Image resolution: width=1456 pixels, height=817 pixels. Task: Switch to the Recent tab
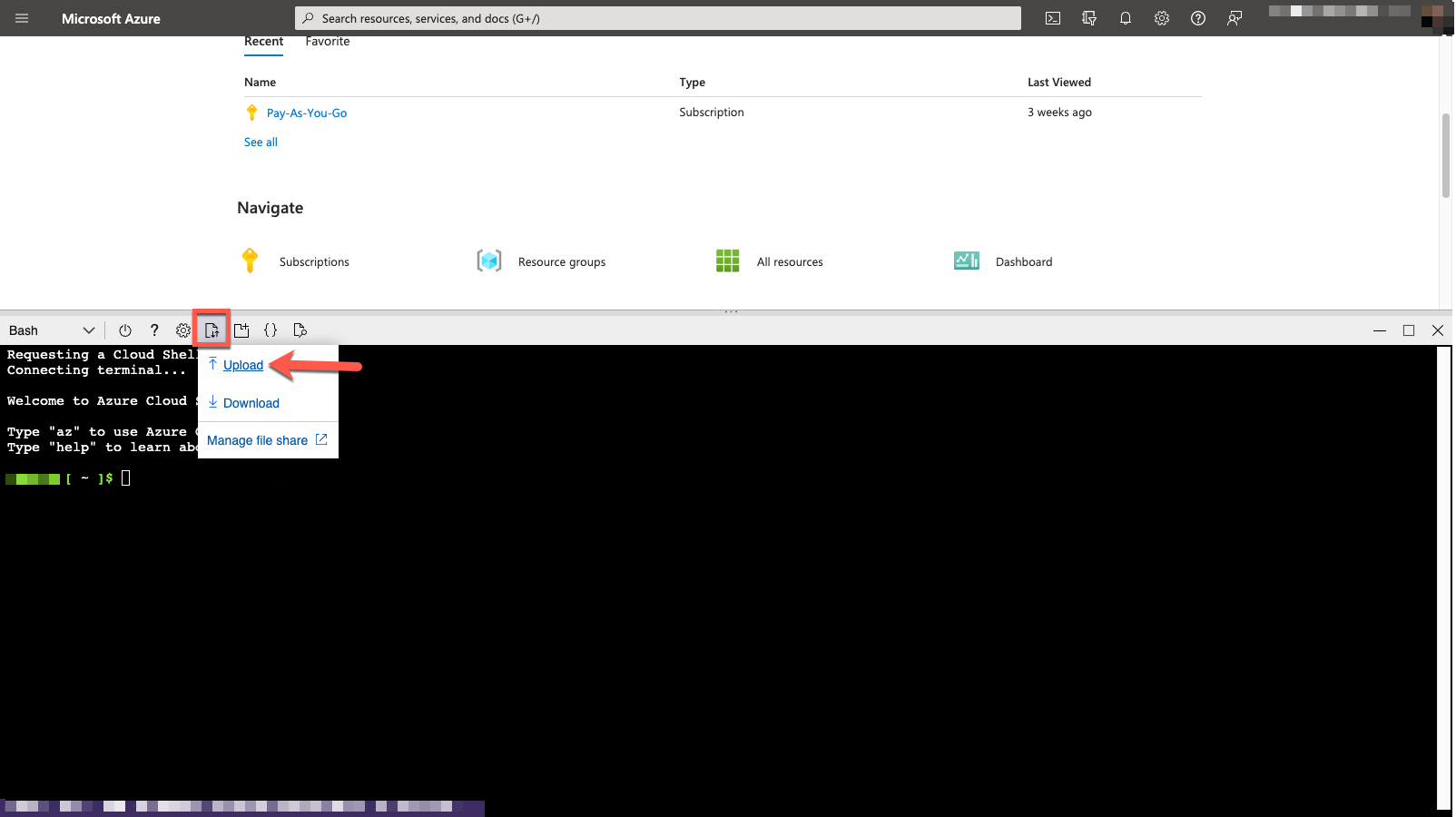pos(263,42)
